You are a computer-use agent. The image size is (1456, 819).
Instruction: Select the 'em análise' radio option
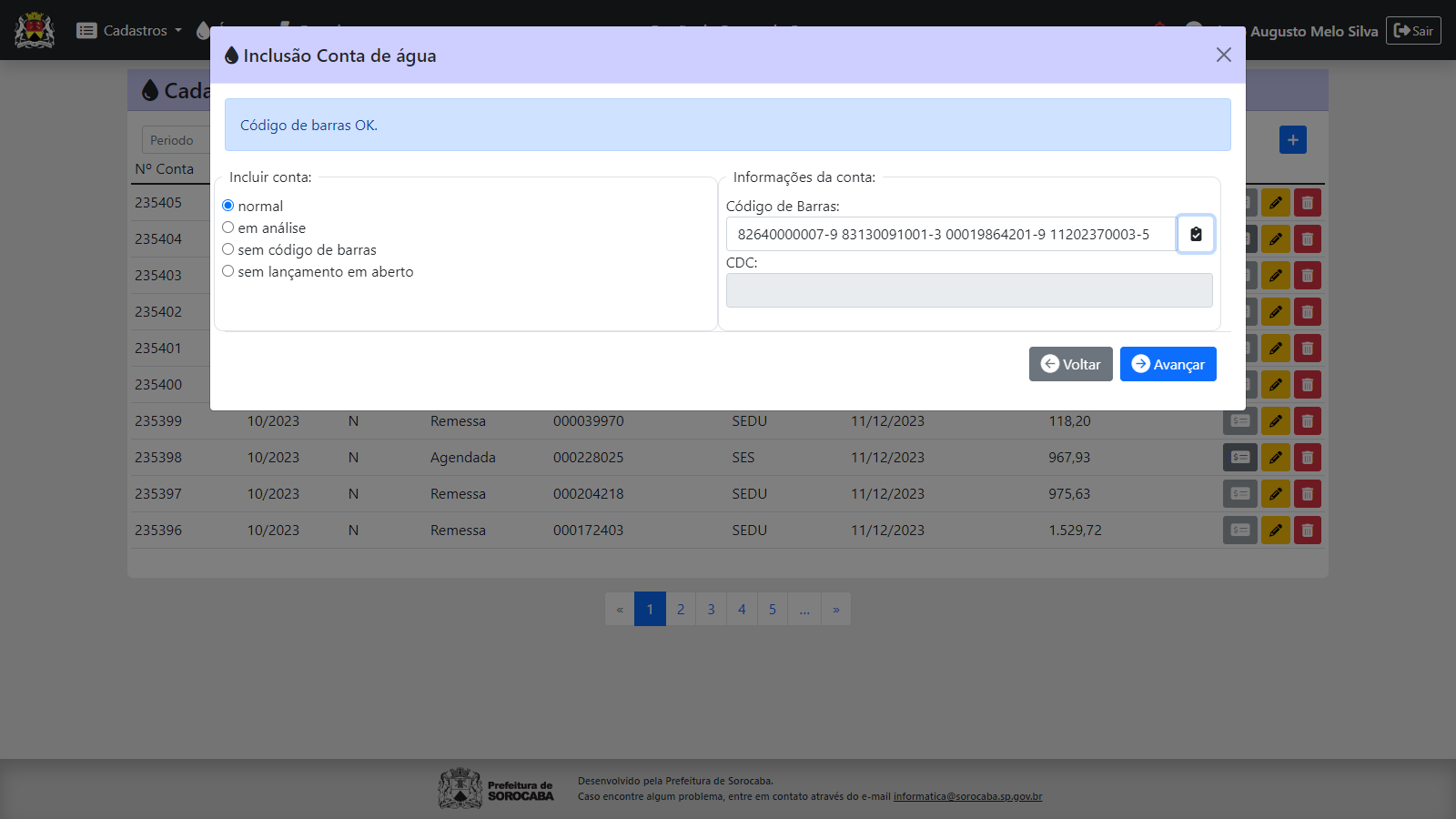coord(228,227)
